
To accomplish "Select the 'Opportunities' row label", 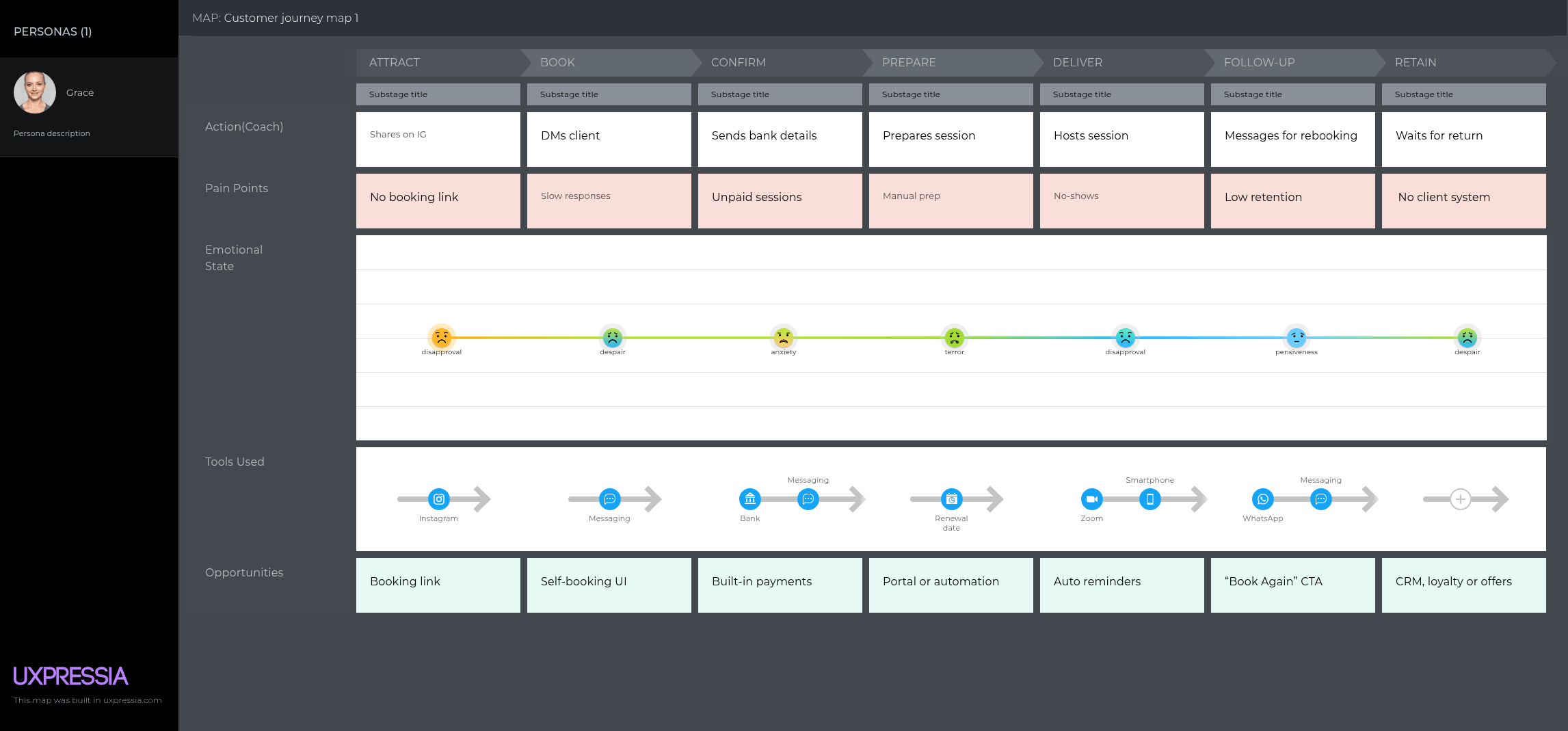I will click(x=244, y=572).
